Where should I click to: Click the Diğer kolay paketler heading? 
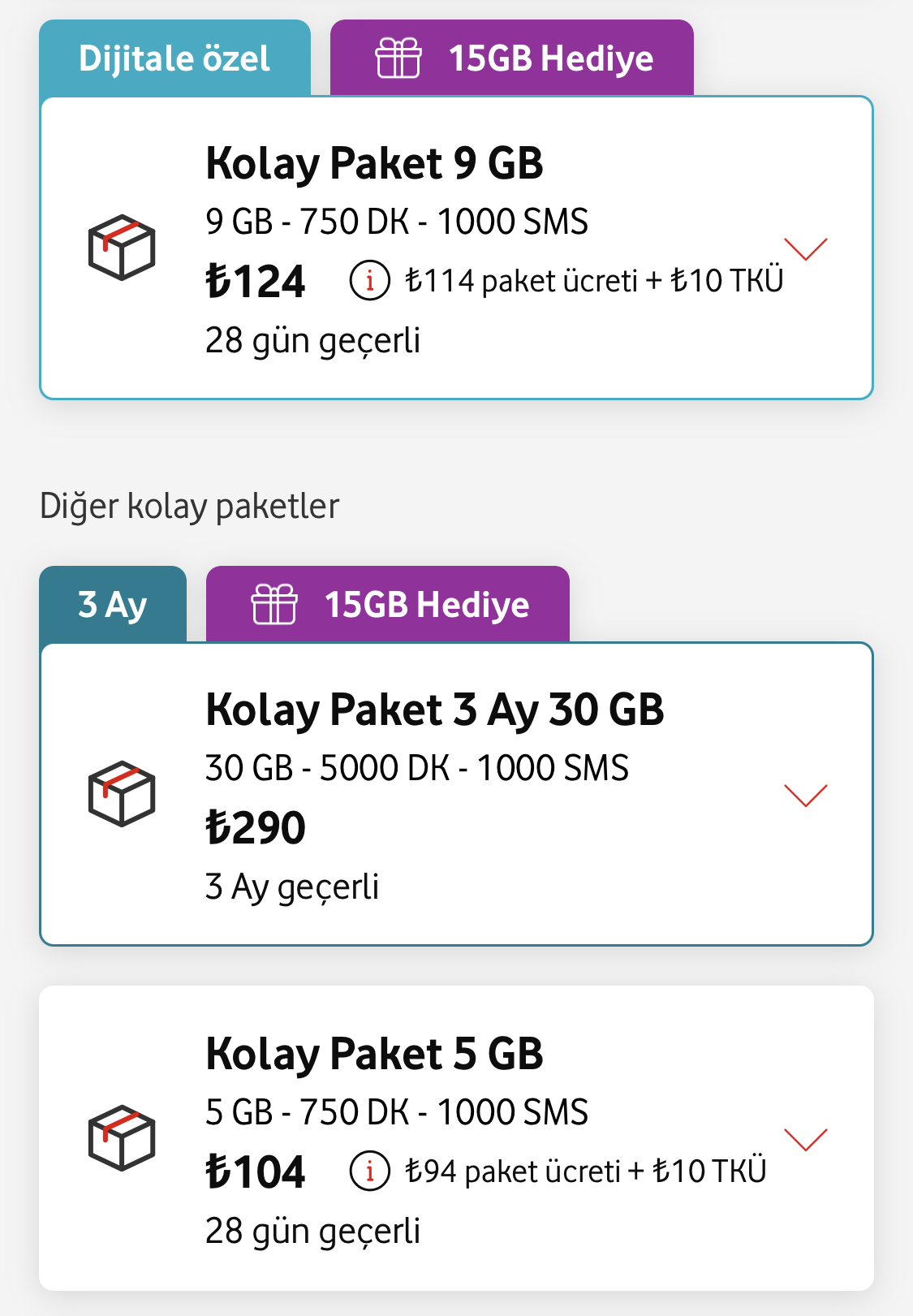tap(189, 506)
